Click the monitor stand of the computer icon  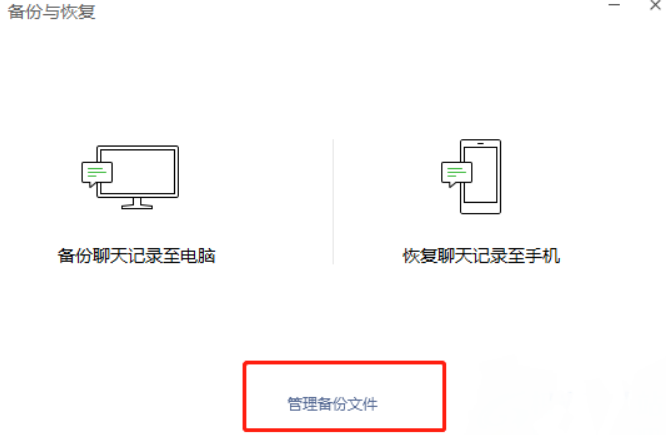coord(137,204)
